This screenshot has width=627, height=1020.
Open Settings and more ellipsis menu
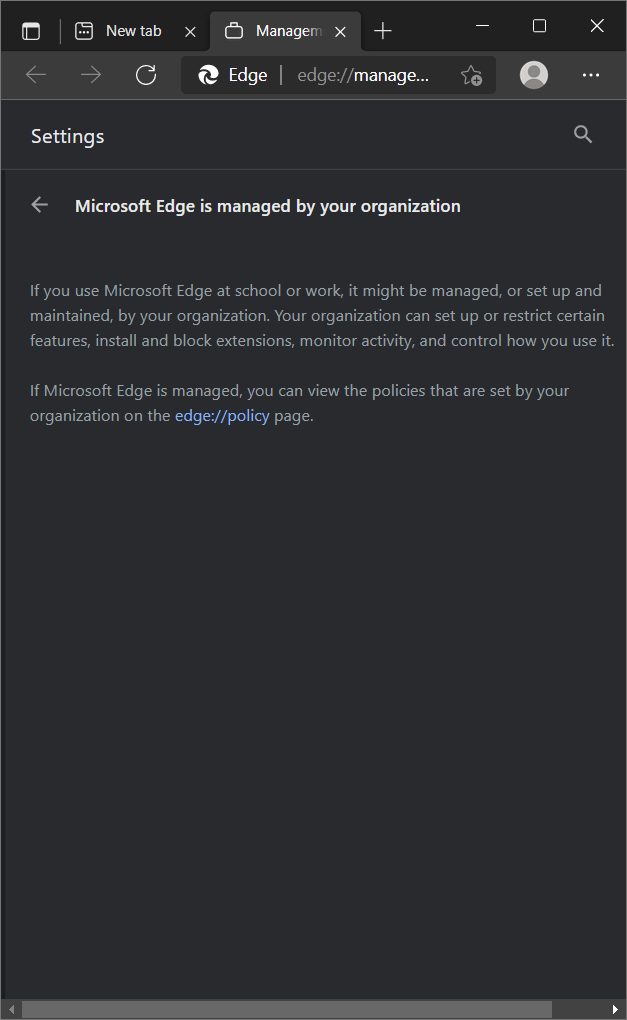(x=591, y=75)
